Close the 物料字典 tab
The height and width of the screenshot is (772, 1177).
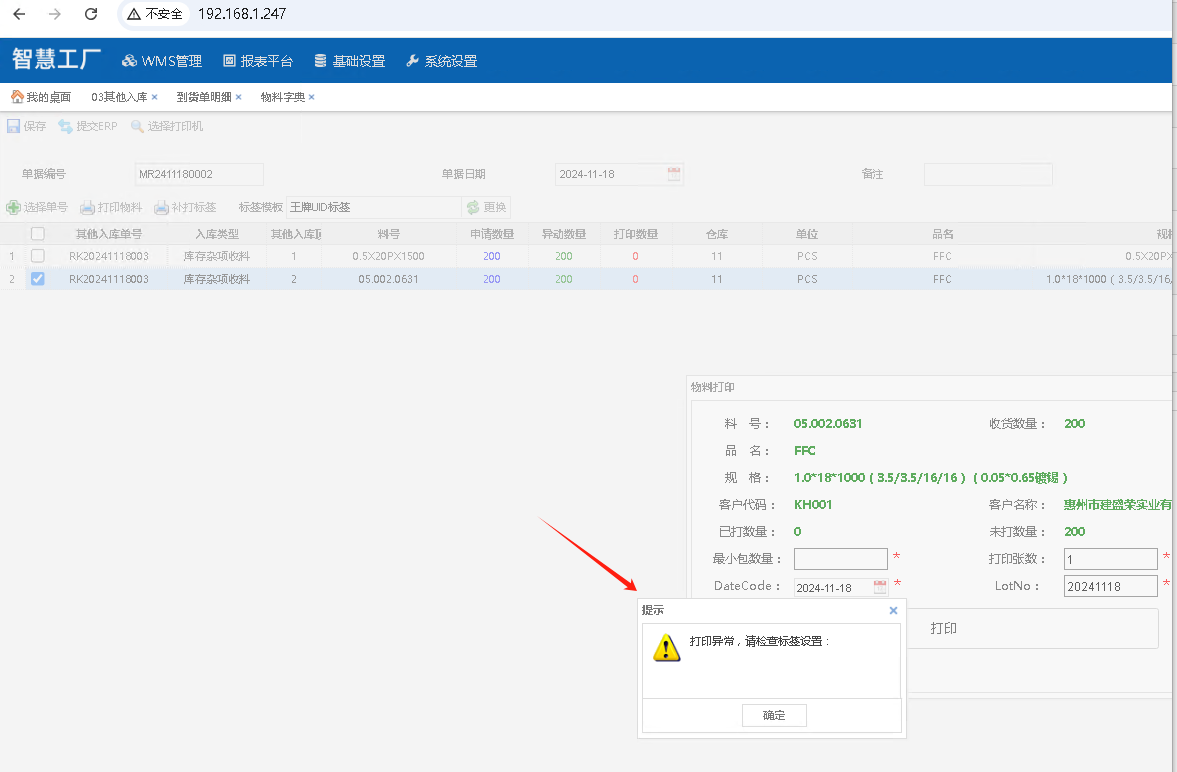pyautogui.click(x=312, y=97)
